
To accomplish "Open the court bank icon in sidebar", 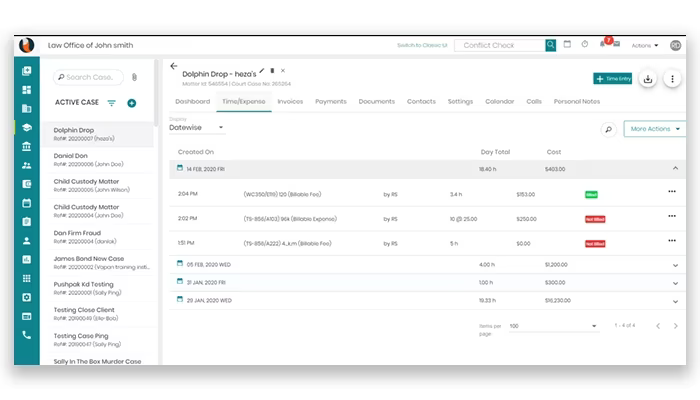I will [27, 146].
